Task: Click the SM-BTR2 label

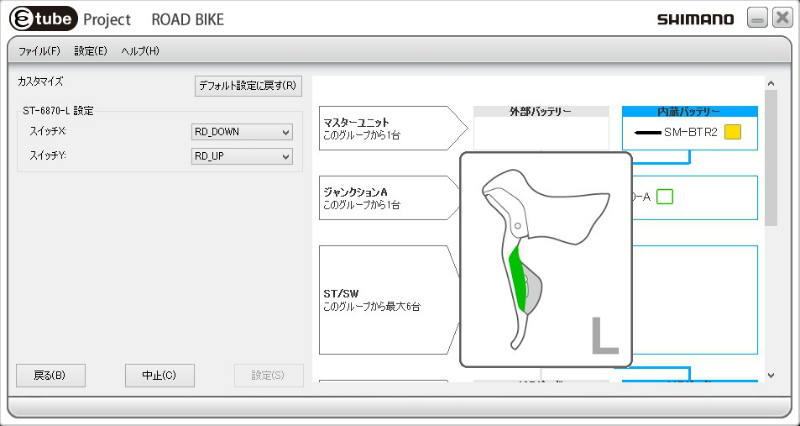Action: point(691,133)
